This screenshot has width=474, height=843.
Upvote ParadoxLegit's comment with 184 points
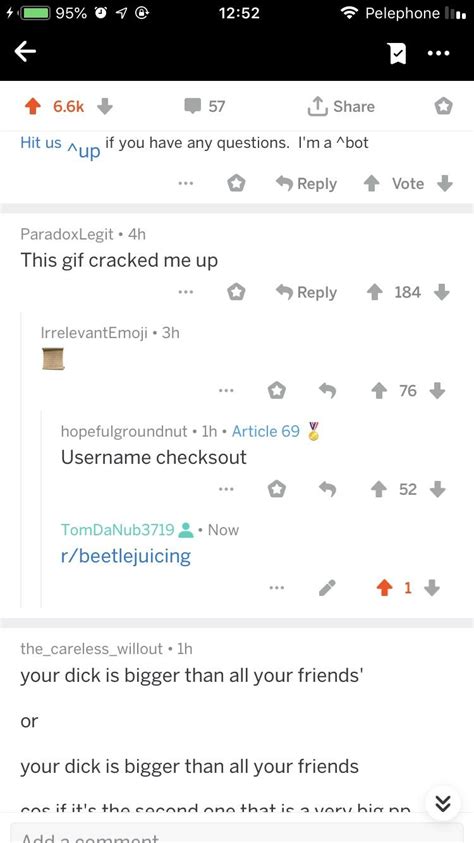374,292
